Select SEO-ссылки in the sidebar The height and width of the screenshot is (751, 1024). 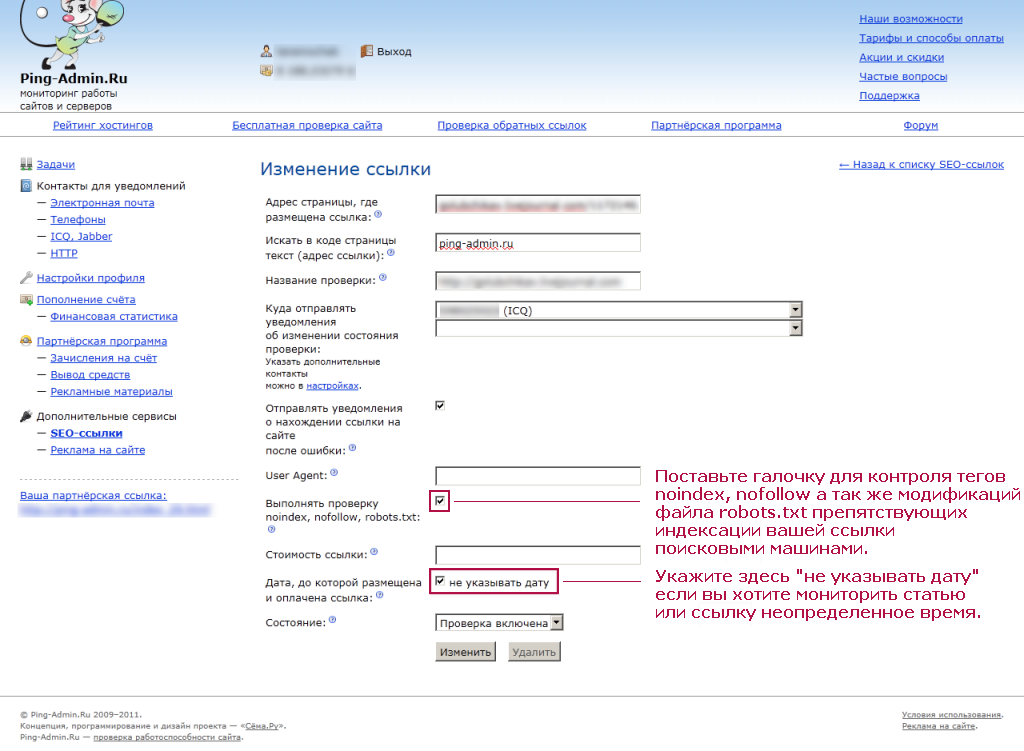click(x=86, y=433)
